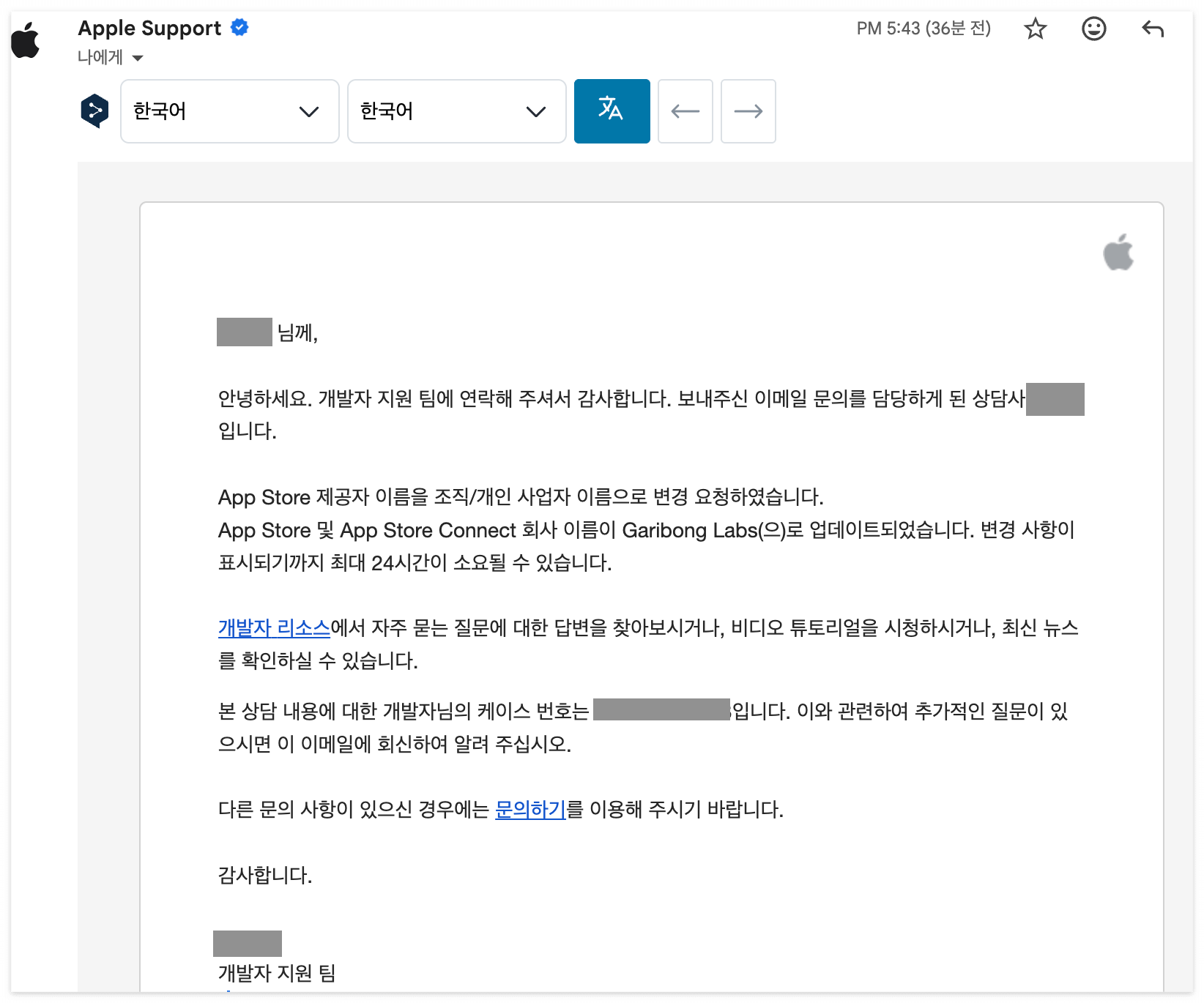Open the source language dropdown showing 한국어
The width and height of the screenshot is (1204, 1003).
[230, 111]
